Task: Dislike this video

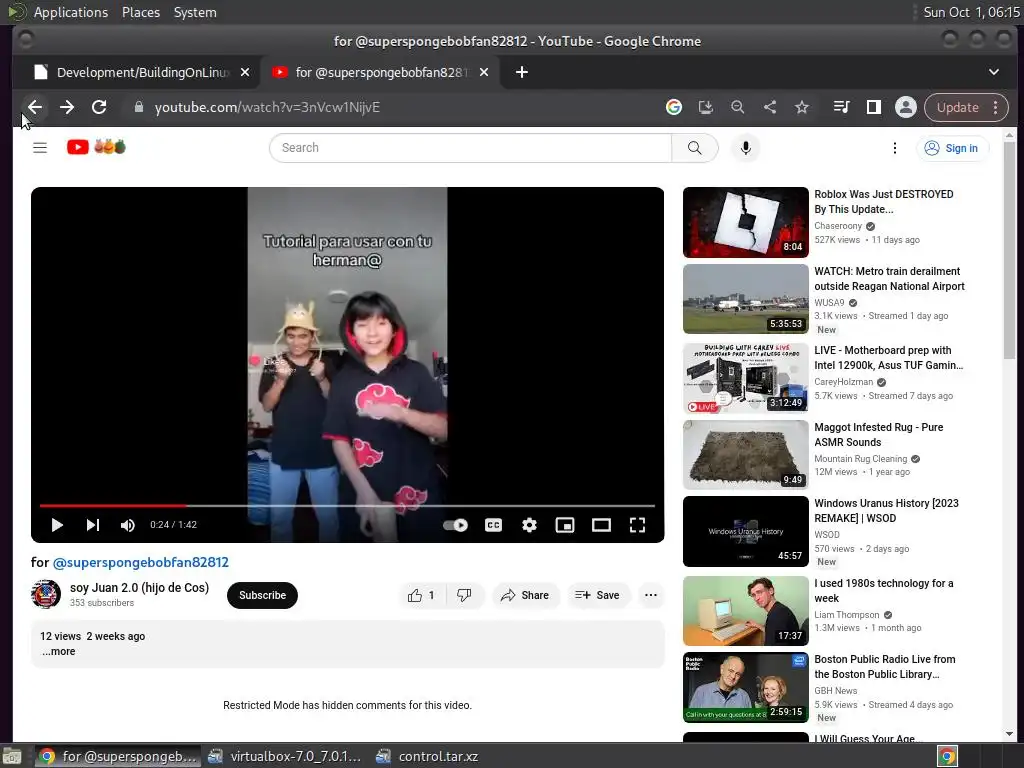Action: (464, 595)
